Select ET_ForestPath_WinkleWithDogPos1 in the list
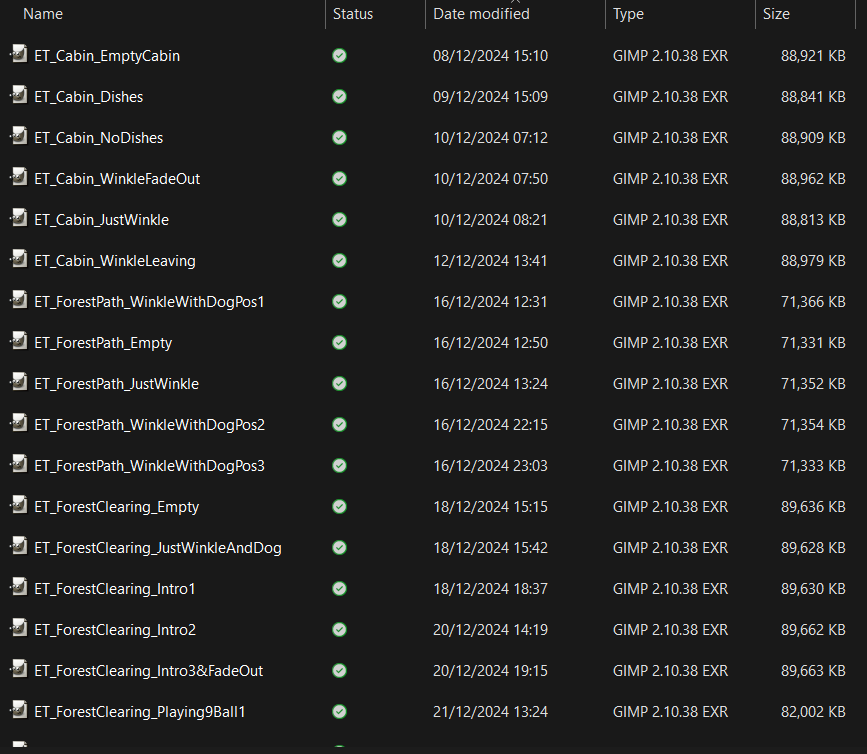 [x=149, y=302]
